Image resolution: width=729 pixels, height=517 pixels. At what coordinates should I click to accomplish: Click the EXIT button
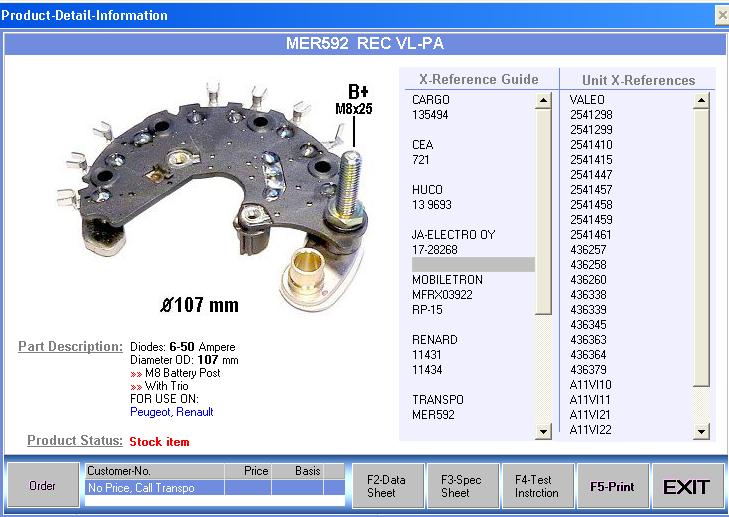coord(687,486)
